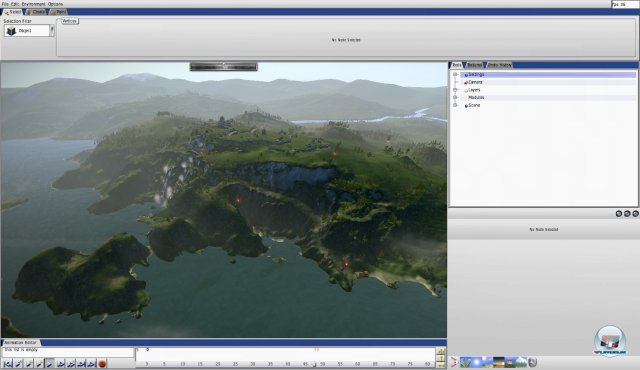640x370 pixels.
Task: Click frame 60 on the timeline ruler
Action: [357, 364]
